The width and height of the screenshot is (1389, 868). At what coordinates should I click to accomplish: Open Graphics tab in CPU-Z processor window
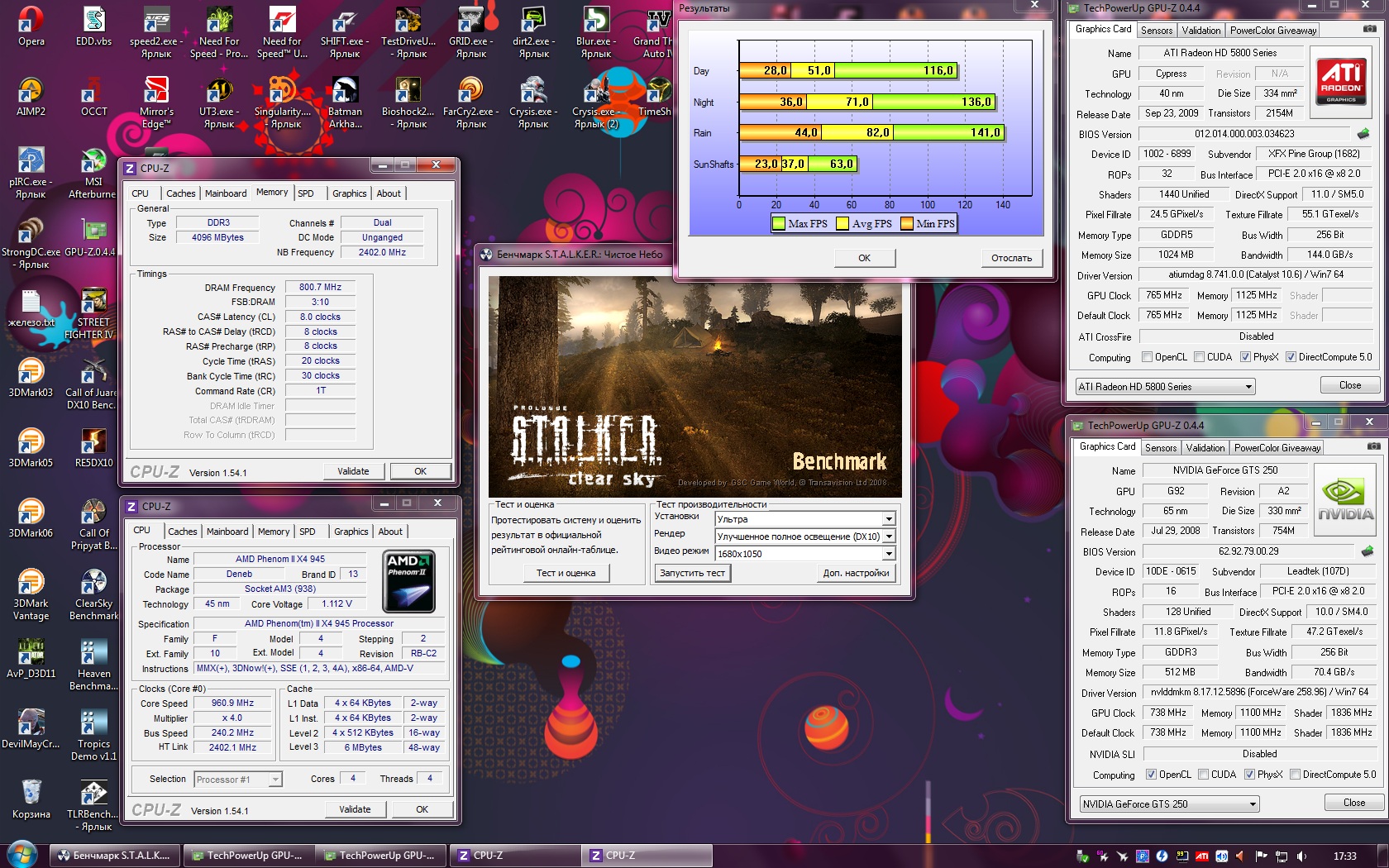pos(351,532)
